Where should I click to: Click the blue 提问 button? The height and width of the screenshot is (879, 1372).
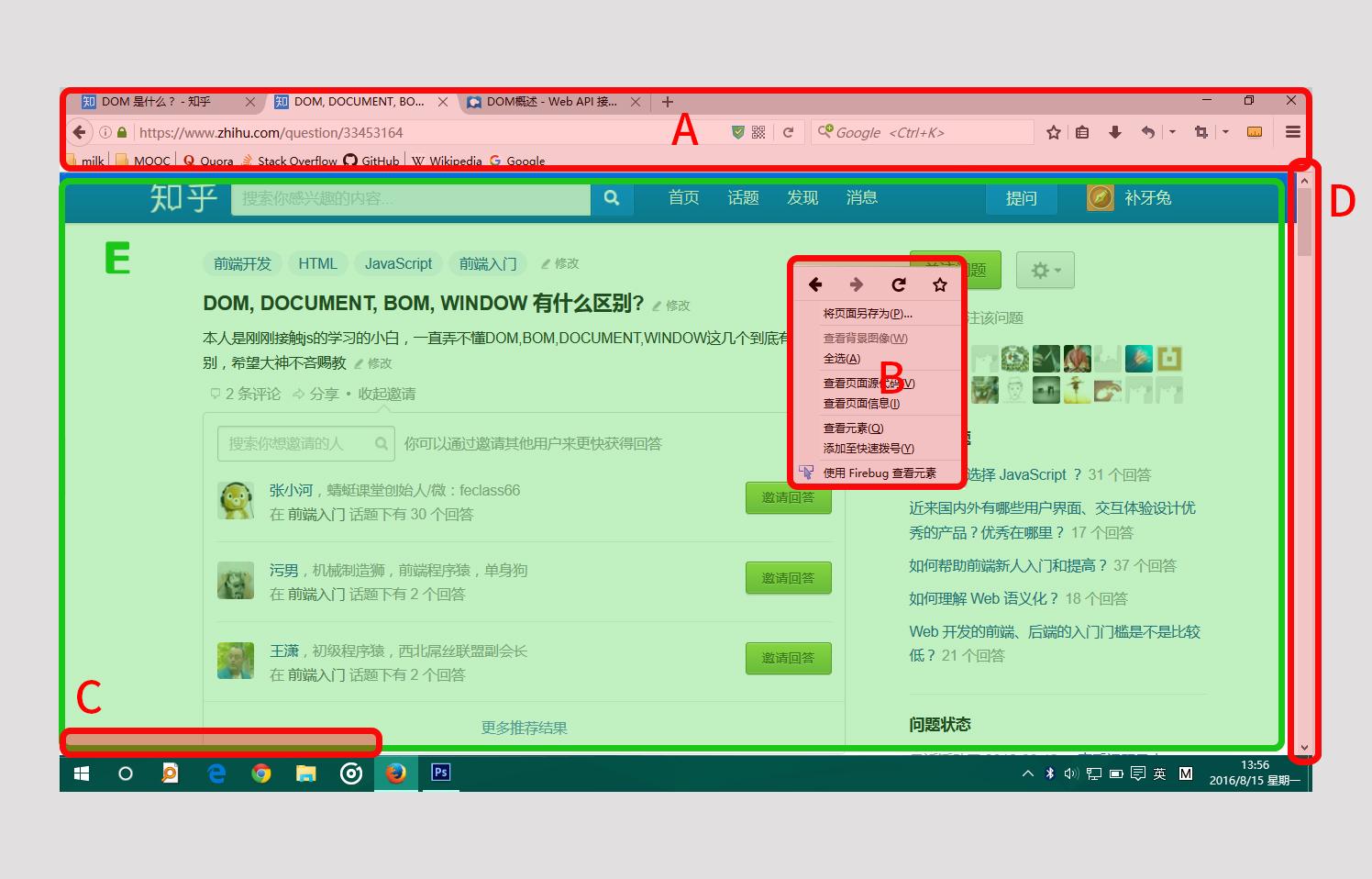click(1021, 198)
